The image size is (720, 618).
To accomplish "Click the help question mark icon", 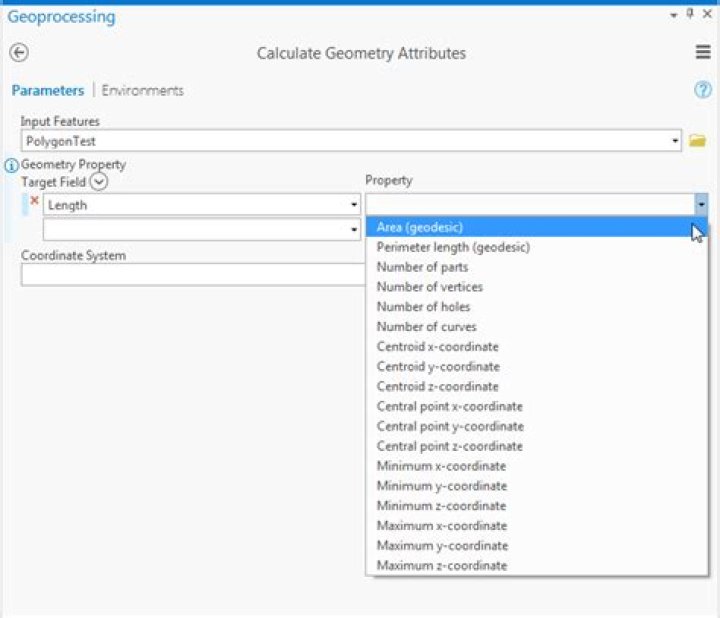I will (x=702, y=90).
